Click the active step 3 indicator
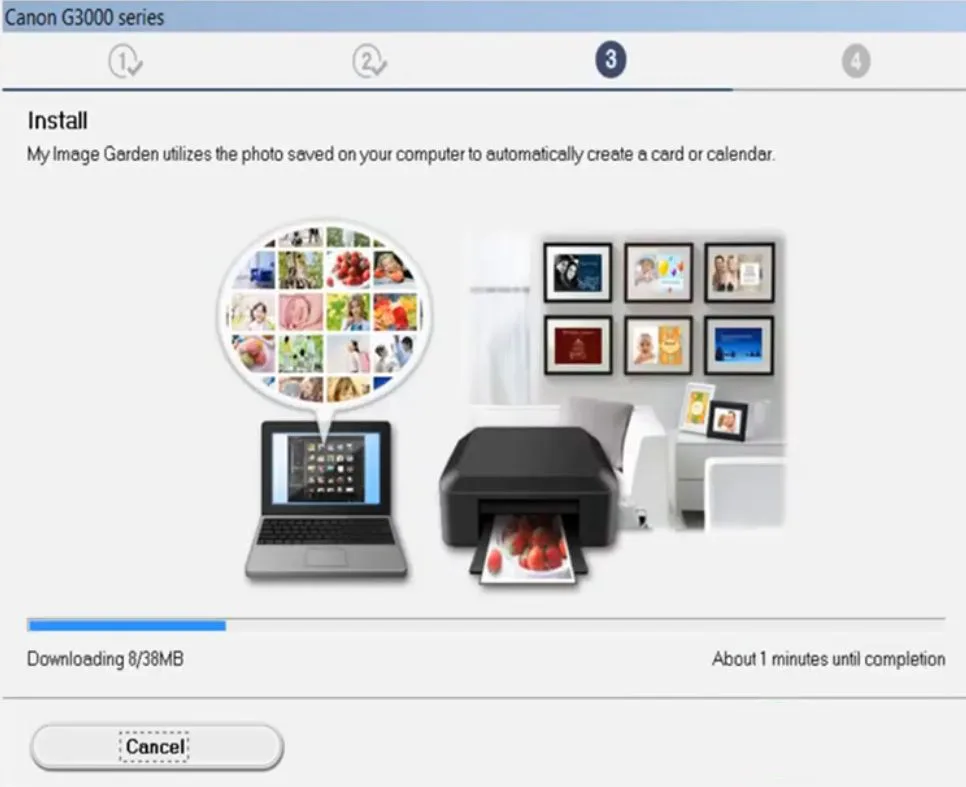 611,60
